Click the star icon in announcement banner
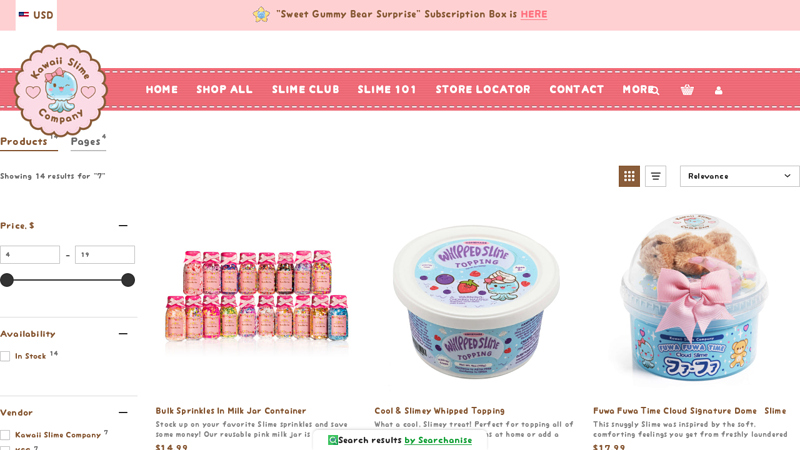 tap(261, 14)
